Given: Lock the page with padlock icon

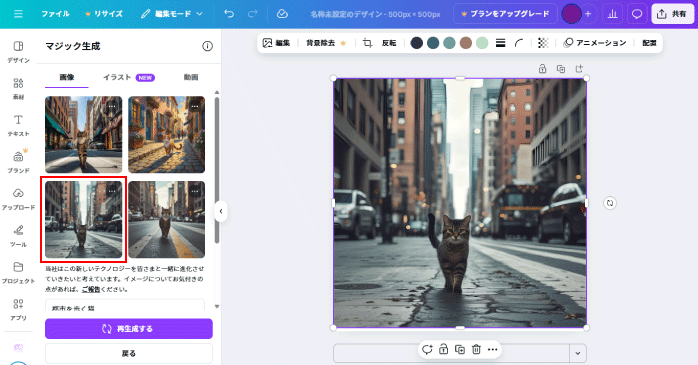Looking at the screenshot, I should click(542, 69).
